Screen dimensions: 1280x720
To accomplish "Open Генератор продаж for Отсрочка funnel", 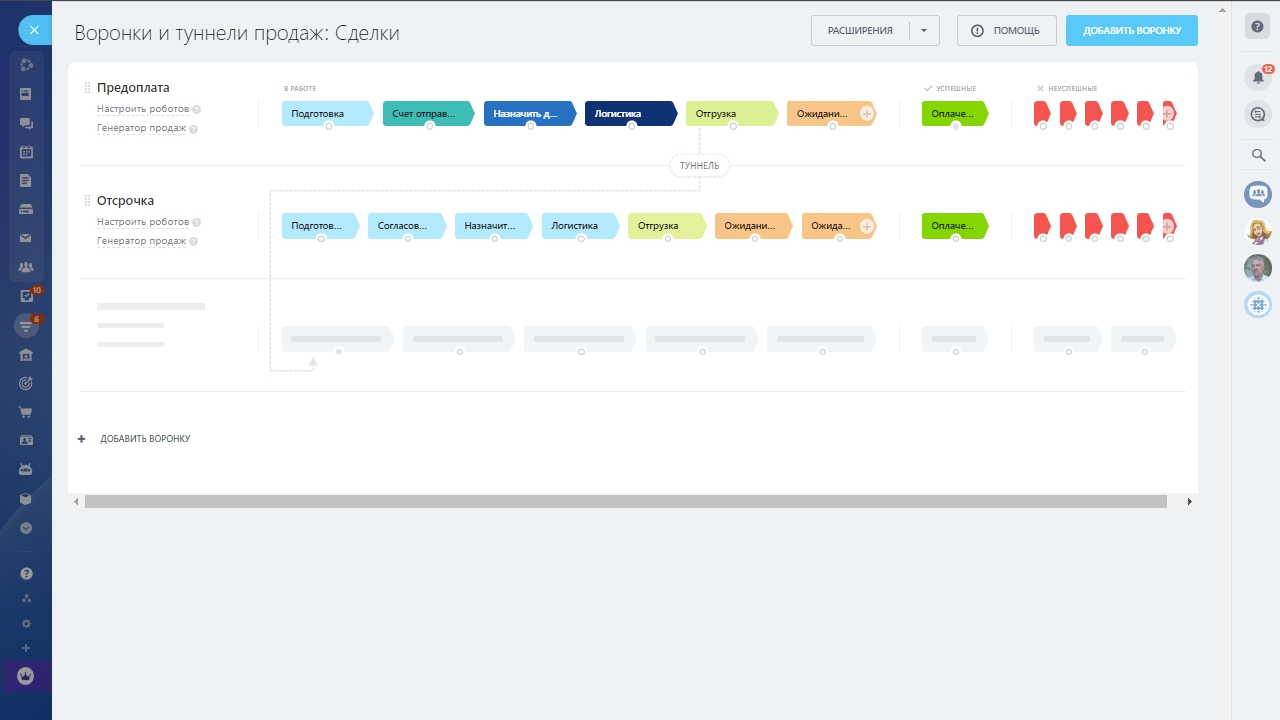I will (141, 241).
